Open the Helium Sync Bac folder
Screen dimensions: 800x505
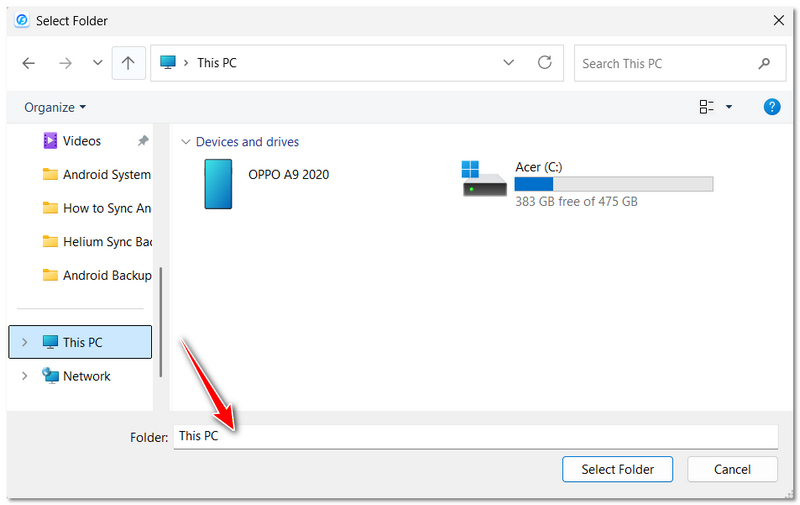point(97,242)
